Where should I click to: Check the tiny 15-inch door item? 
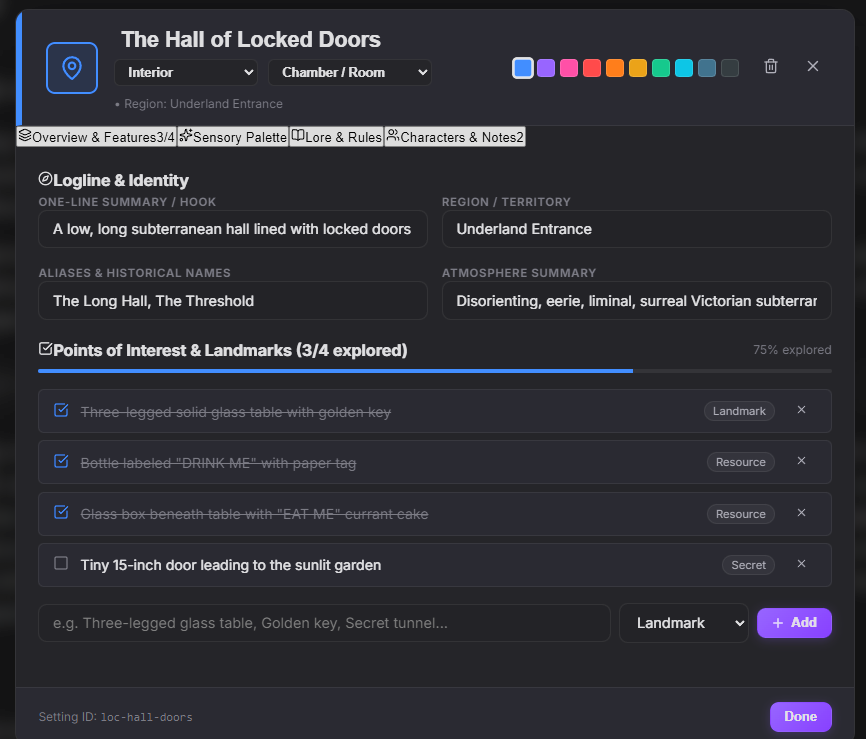click(61, 563)
